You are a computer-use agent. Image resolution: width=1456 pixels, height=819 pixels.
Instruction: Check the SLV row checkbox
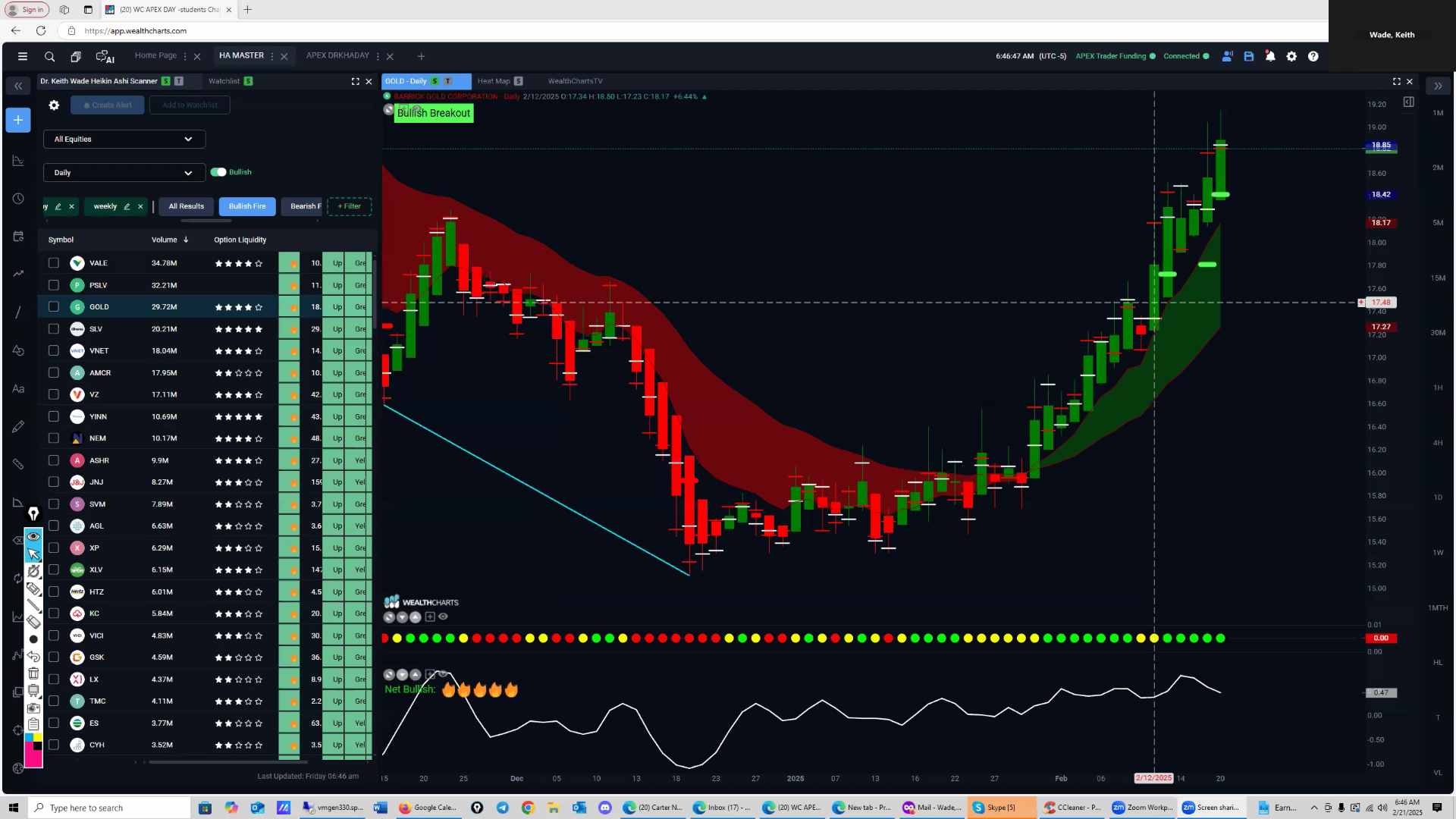(54, 329)
